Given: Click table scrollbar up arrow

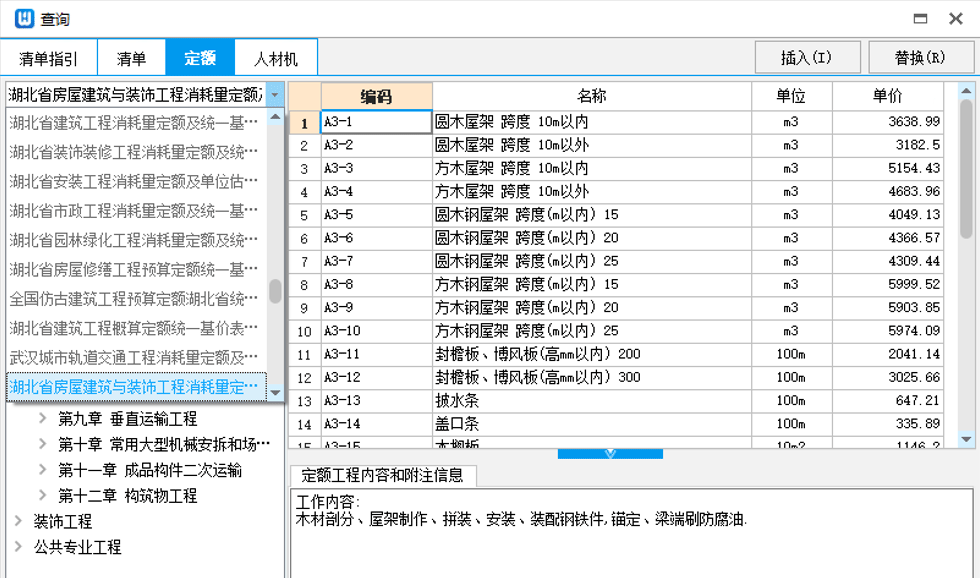Looking at the screenshot, I should click(966, 93).
